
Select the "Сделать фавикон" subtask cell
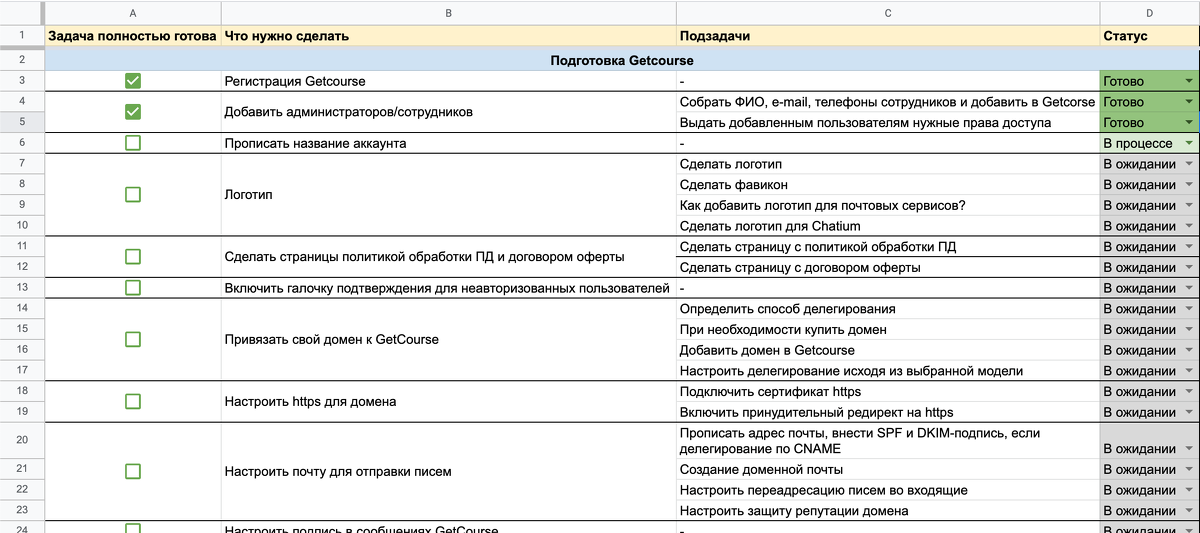[x=888, y=185]
